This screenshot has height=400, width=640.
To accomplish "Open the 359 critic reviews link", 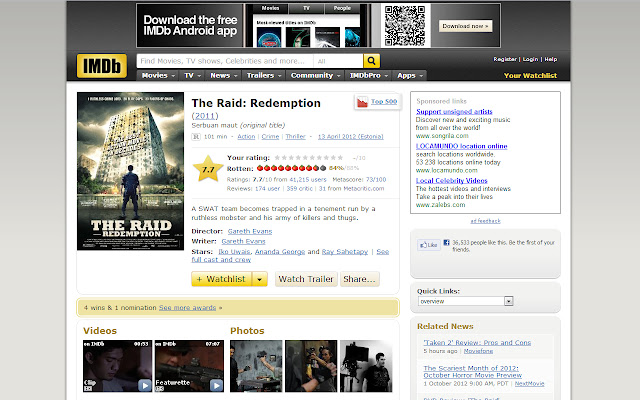I will click(300, 189).
